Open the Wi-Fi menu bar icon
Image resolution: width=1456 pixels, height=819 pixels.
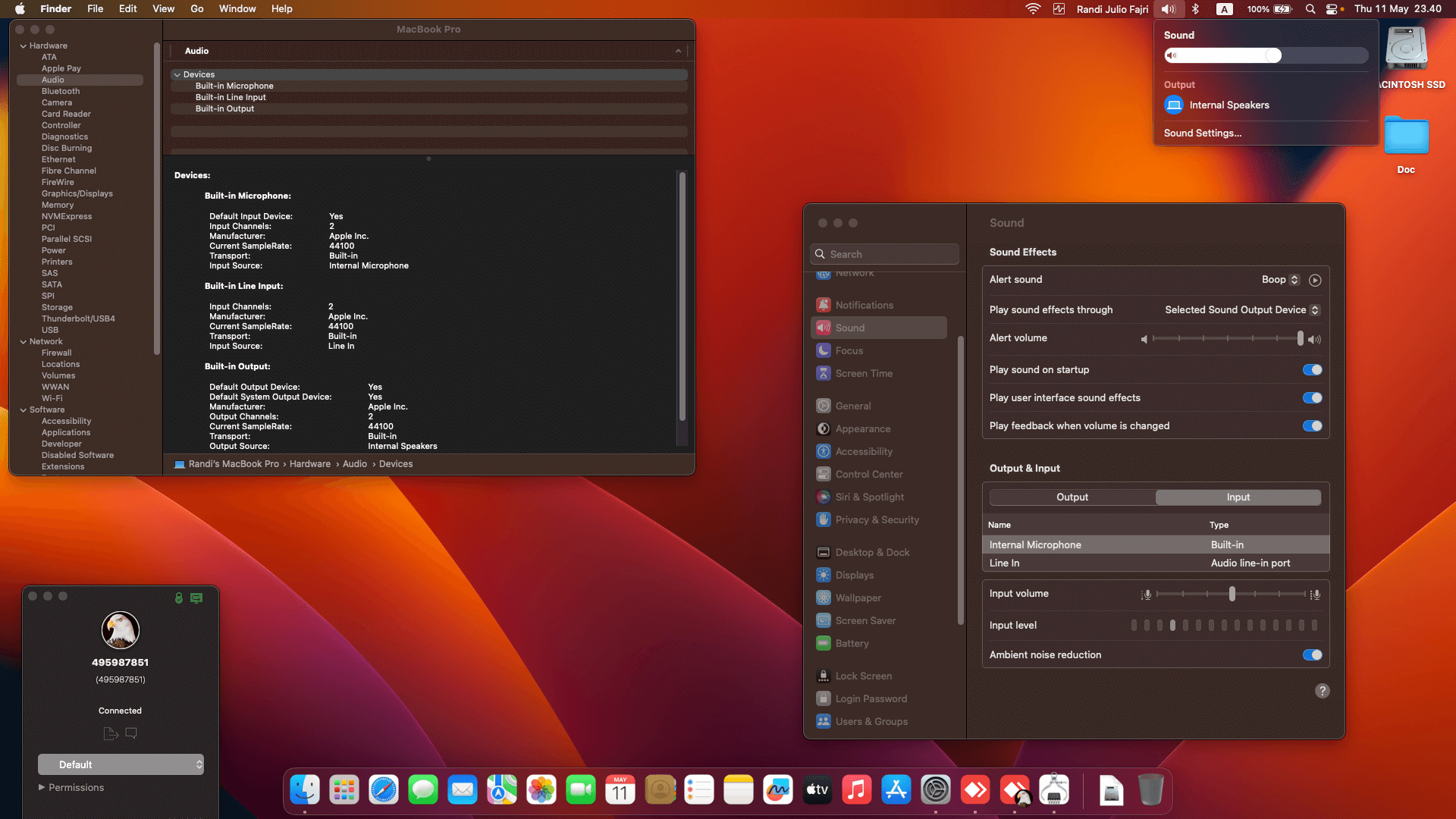pos(1033,9)
